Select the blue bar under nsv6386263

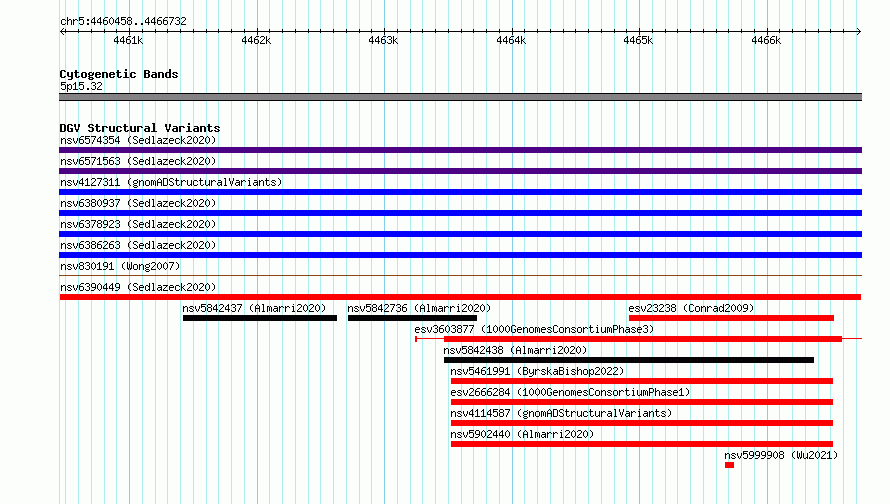[x=460, y=255]
